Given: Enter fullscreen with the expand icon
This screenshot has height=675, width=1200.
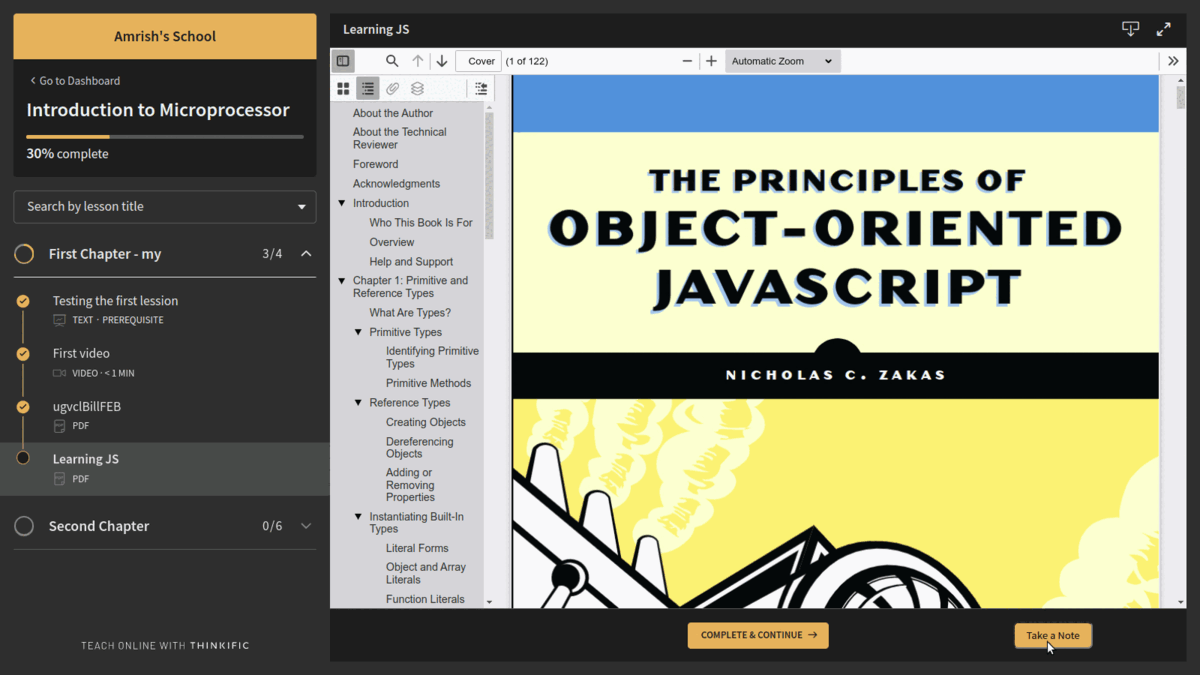Looking at the screenshot, I should [x=1163, y=29].
